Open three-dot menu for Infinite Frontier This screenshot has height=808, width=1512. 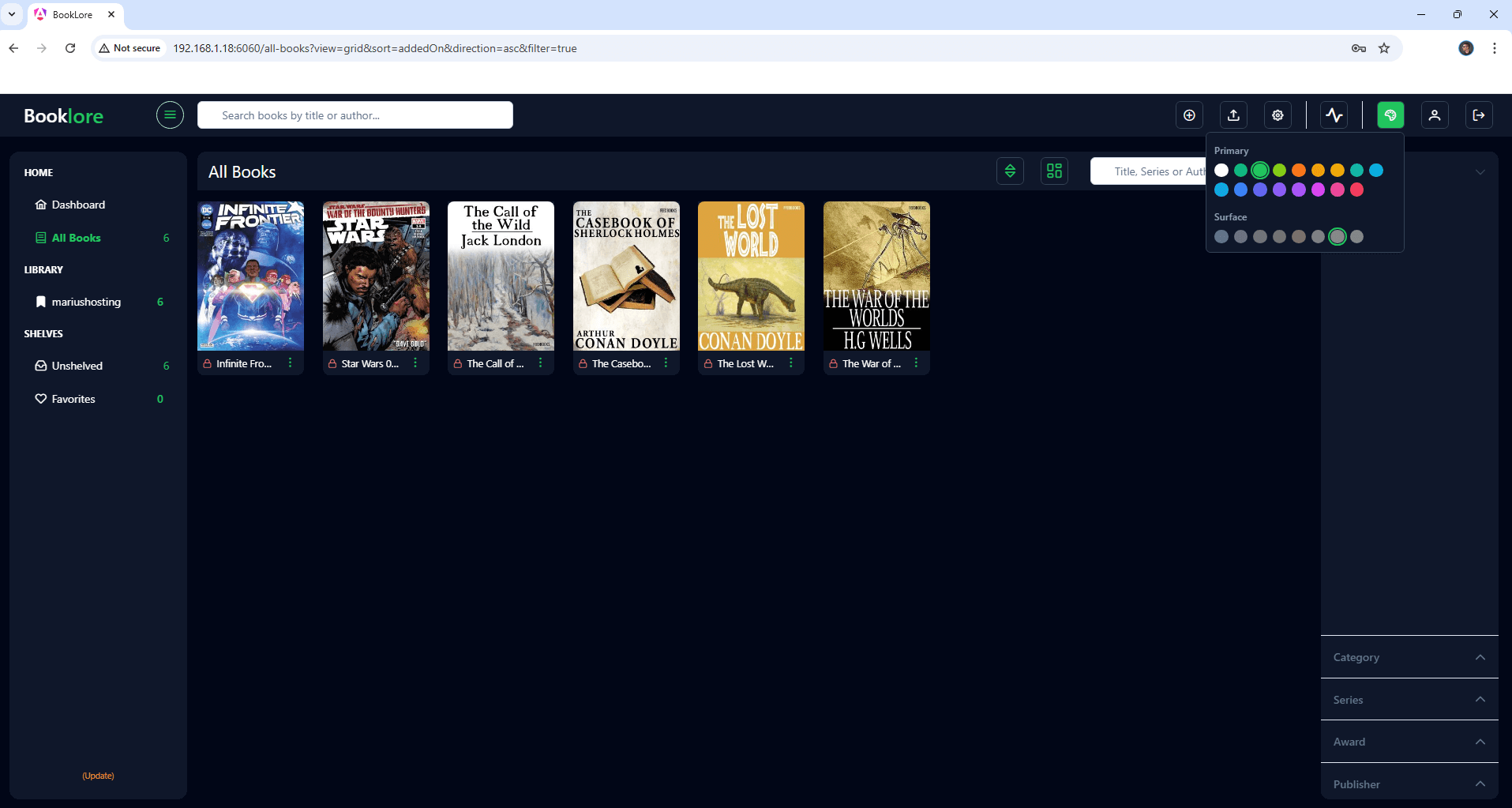pos(291,363)
